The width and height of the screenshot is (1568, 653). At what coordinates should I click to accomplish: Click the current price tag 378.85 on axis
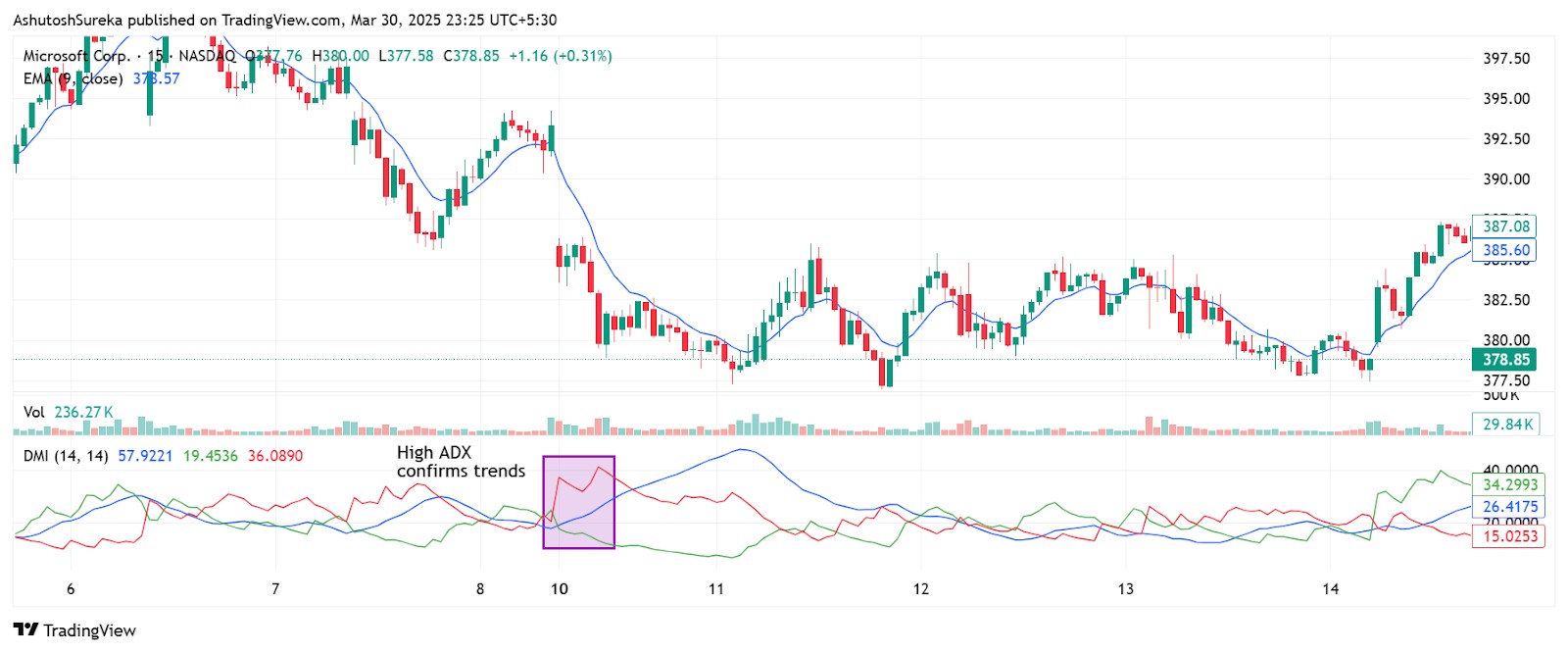pos(1505,360)
